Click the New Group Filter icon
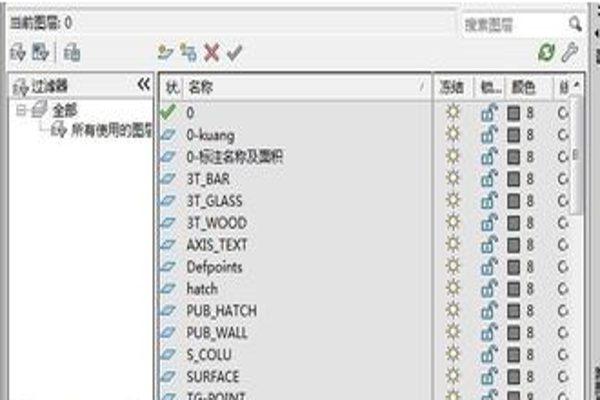600x400 pixels. [40, 52]
